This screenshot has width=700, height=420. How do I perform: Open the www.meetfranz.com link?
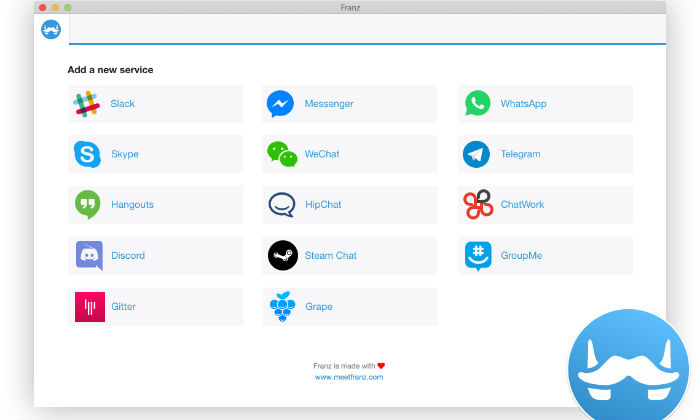pos(349,377)
